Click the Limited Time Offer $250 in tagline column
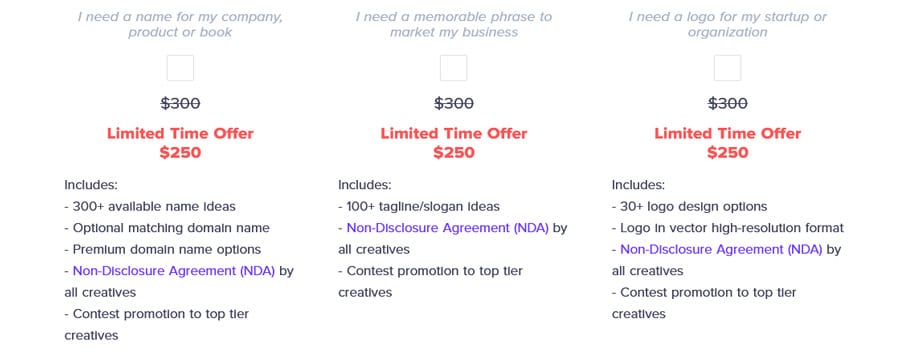The width and height of the screenshot is (900, 360). 453,143
